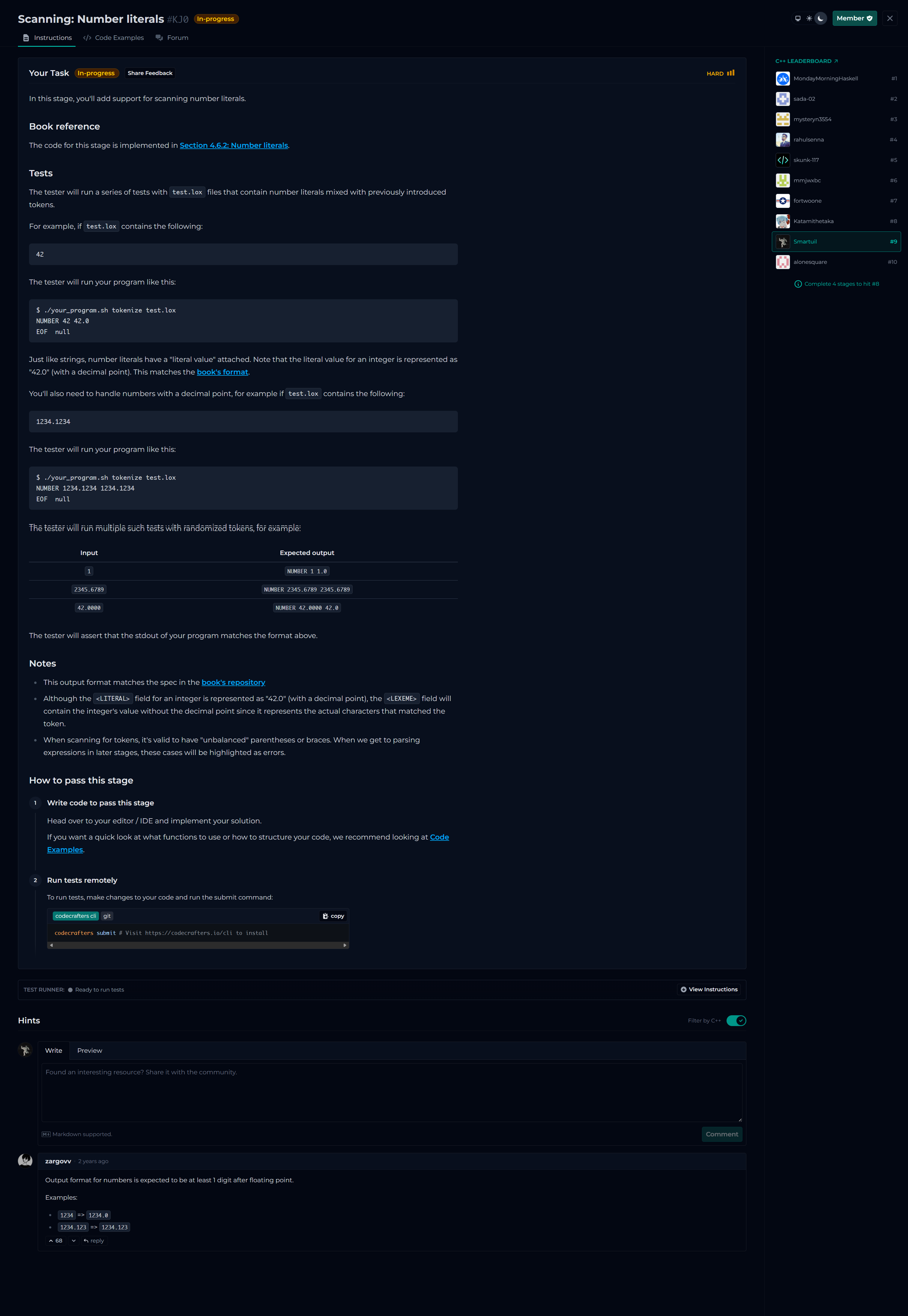908x1316 pixels.
Task: Downvote chevron on zargovv's comment
Action: tap(73, 1241)
